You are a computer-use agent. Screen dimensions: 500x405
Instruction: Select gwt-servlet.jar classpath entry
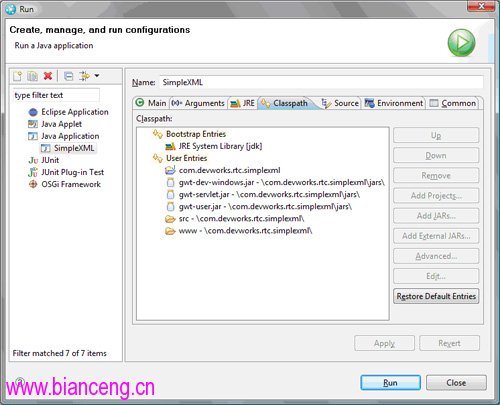(269, 194)
